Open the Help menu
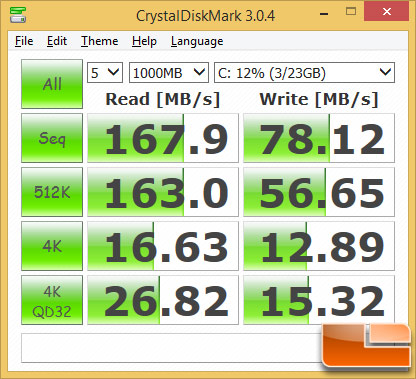This screenshot has width=416, height=379. tap(144, 41)
